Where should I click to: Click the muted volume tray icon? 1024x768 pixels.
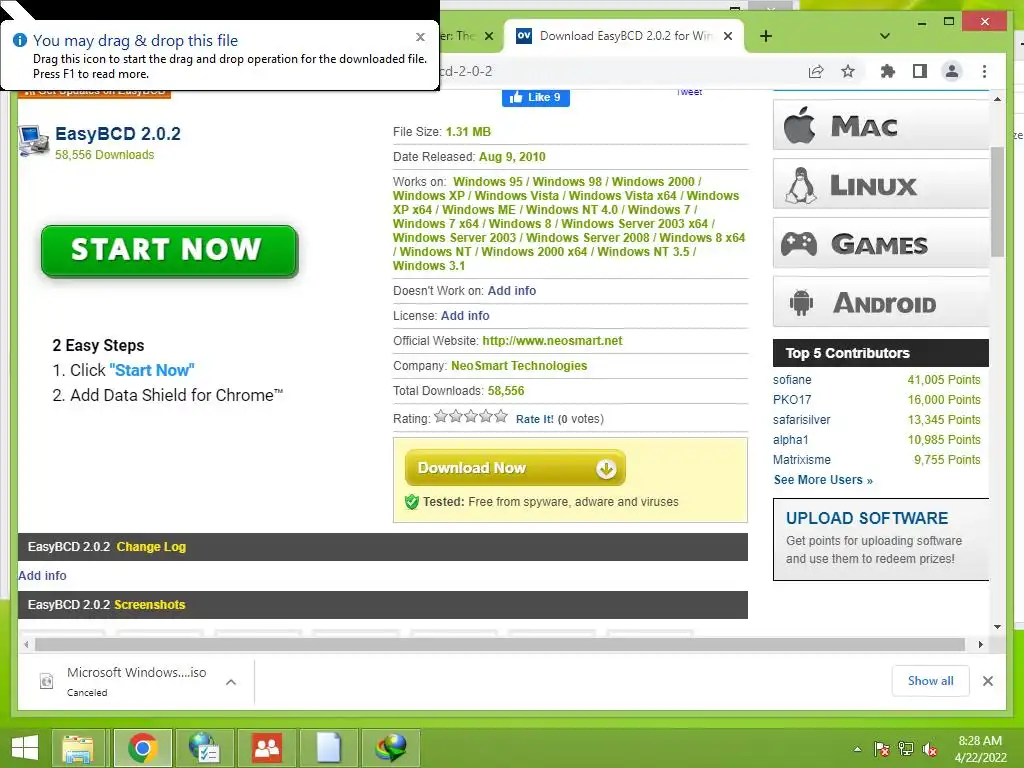pos(929,750)
